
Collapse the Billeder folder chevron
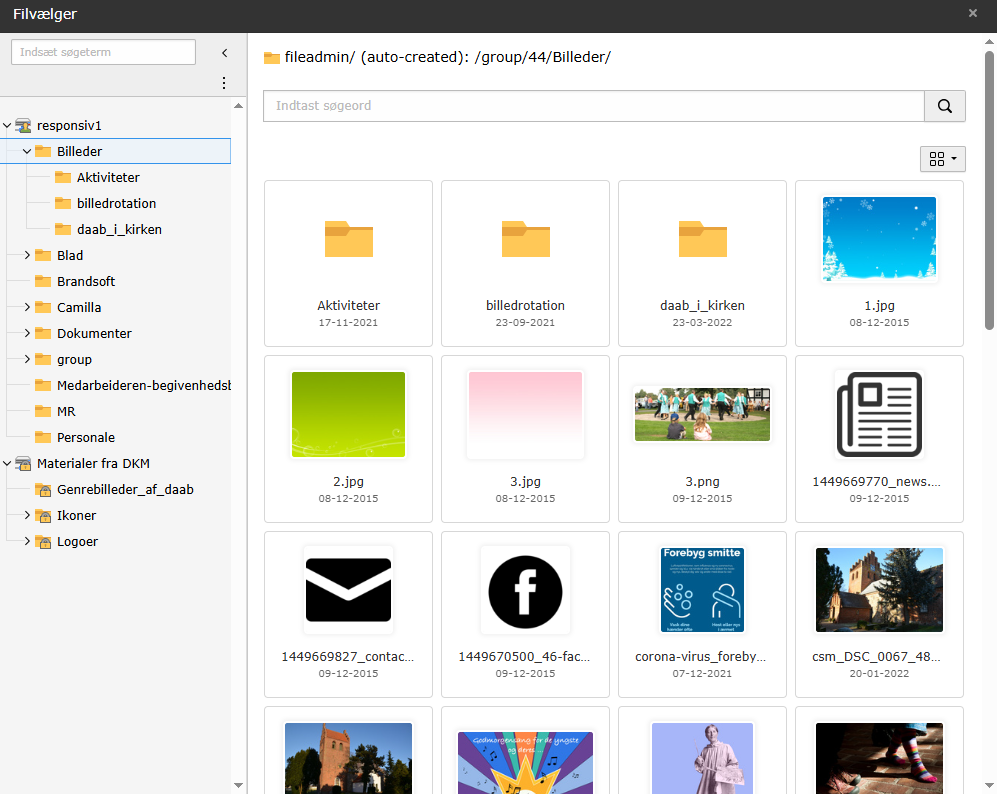tap(27, 152)
